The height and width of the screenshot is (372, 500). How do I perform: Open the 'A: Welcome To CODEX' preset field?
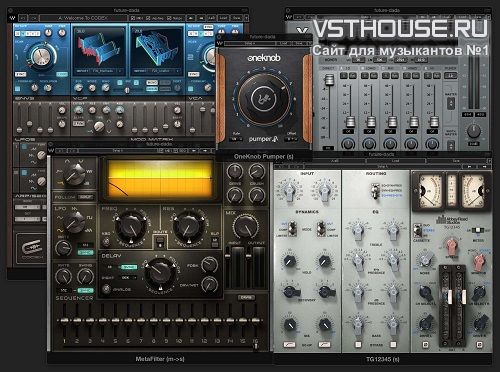point(83,18)
